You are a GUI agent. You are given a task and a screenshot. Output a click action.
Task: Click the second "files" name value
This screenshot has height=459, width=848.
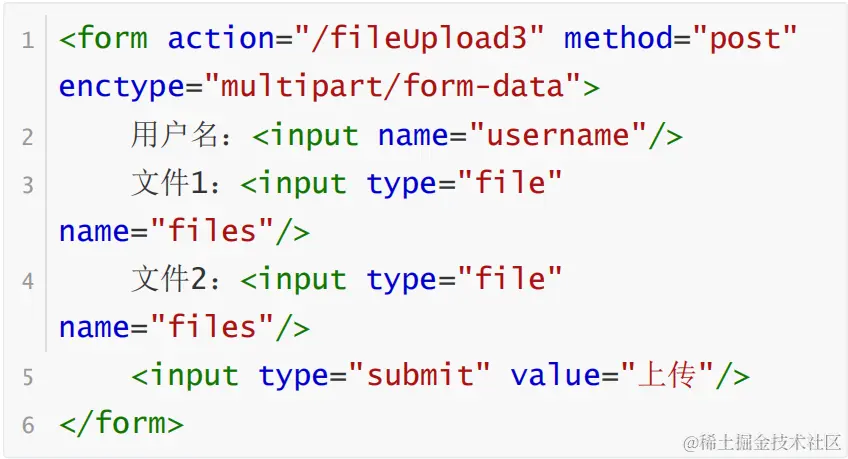click(212, 327)
